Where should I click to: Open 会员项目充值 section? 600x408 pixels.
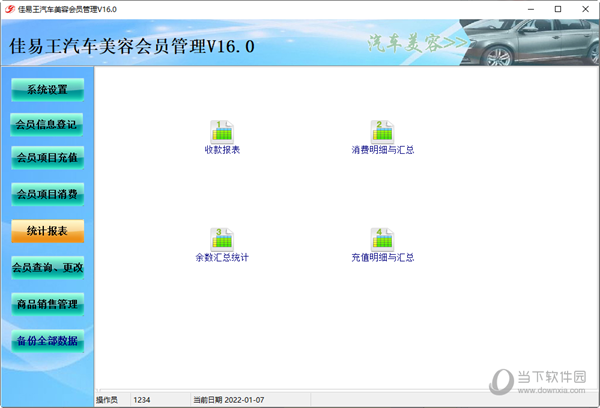47,158
